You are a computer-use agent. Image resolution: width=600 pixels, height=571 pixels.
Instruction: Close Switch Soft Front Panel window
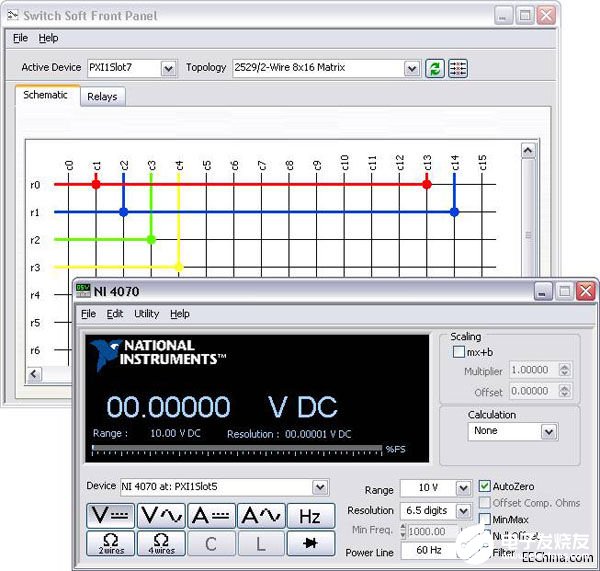pos(546,16)
